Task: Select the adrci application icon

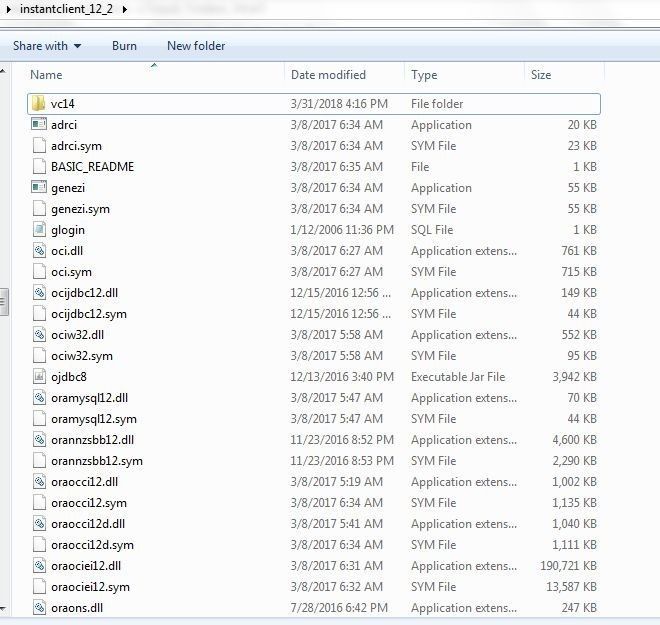Action: pyautogui.click(x=39, y=124)
